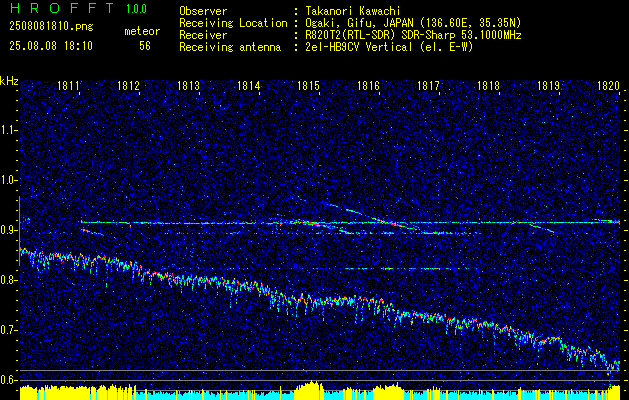The height and width of the screenshot is (400, 629).
Task: Click the Receiving antenna label
Action: 230,47
